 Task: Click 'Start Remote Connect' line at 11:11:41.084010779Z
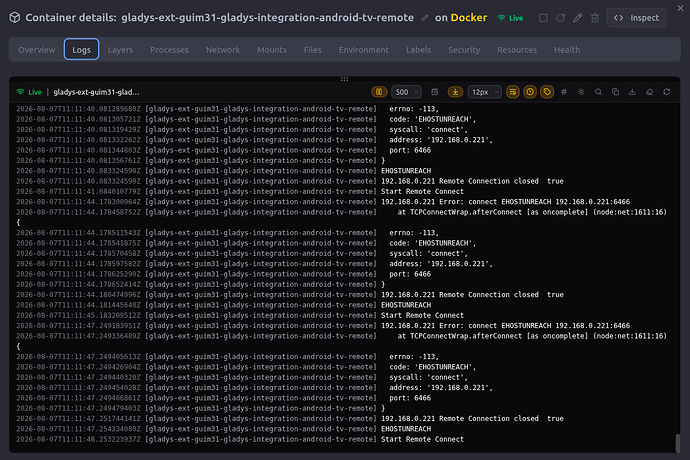[x=240, y=191]
